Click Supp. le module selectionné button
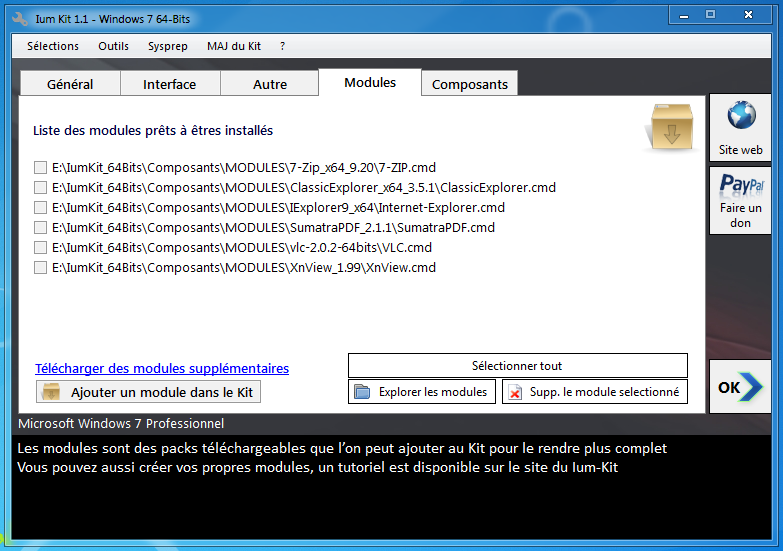 [595, 392]
